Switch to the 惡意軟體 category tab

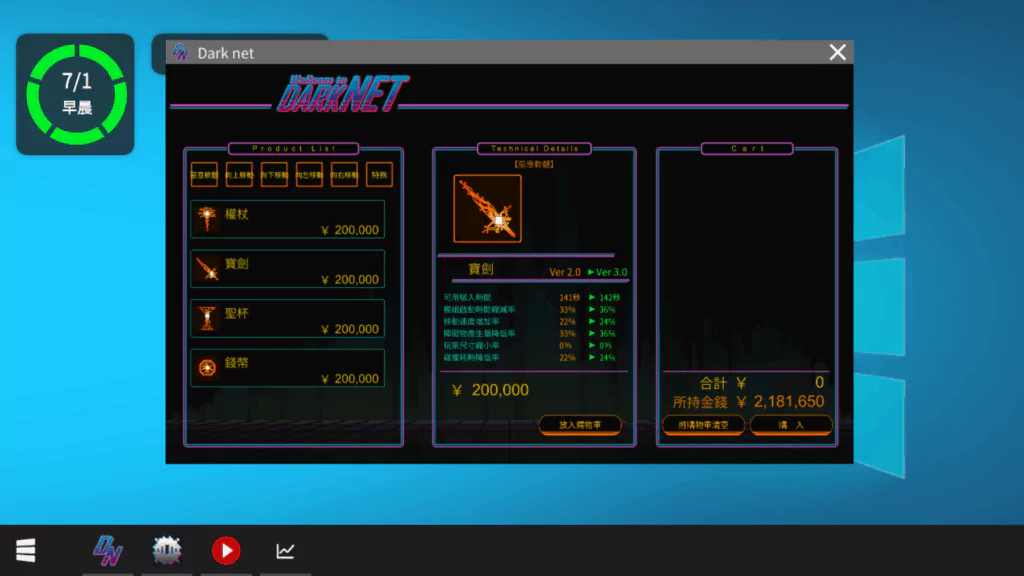click(x=204, y=175)
